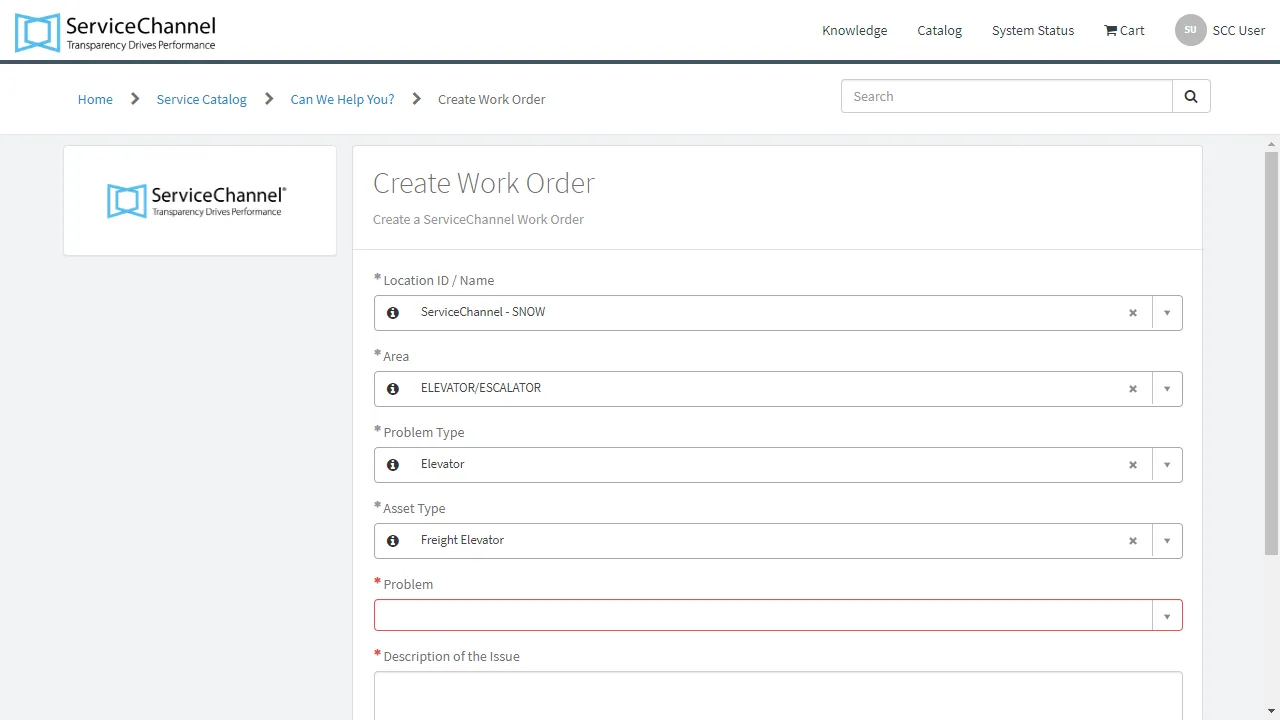
Task: Click info icon for Area field
Action: pyautogui.click(x=393, y=389)
